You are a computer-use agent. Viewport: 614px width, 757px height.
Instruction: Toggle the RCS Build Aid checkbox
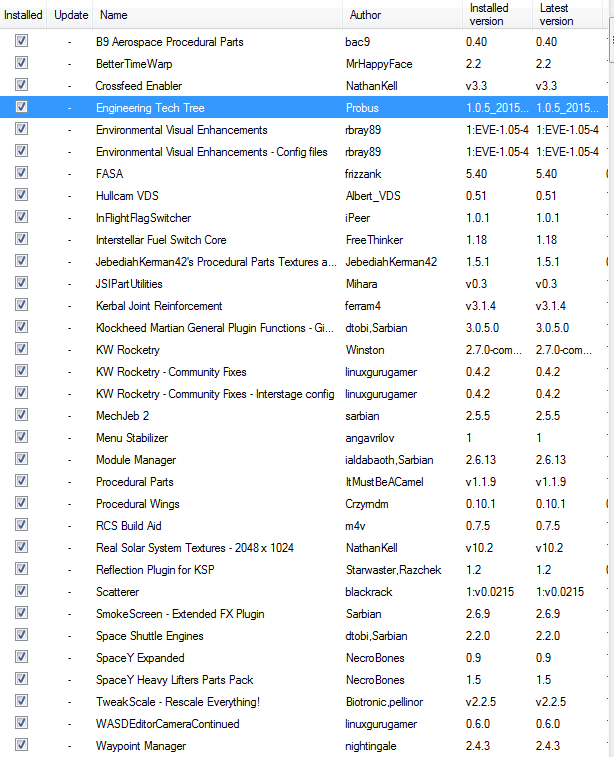pos(21,525)
